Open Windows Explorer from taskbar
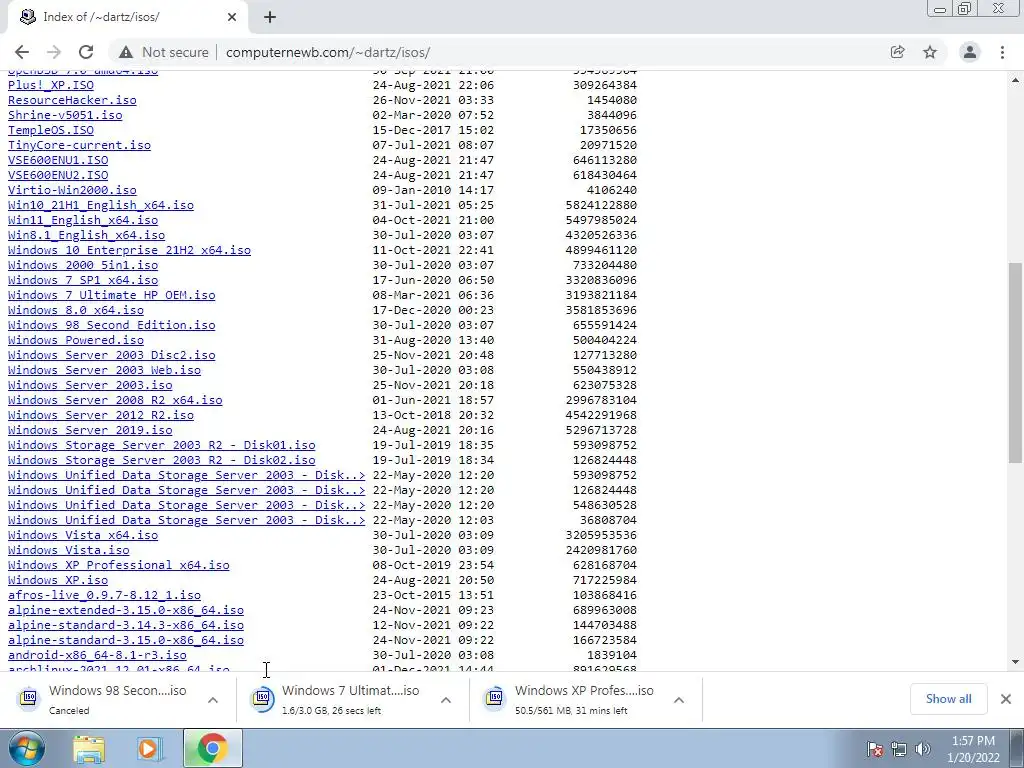This screenshot has width=1024, height=768. [x=89, y=748]
